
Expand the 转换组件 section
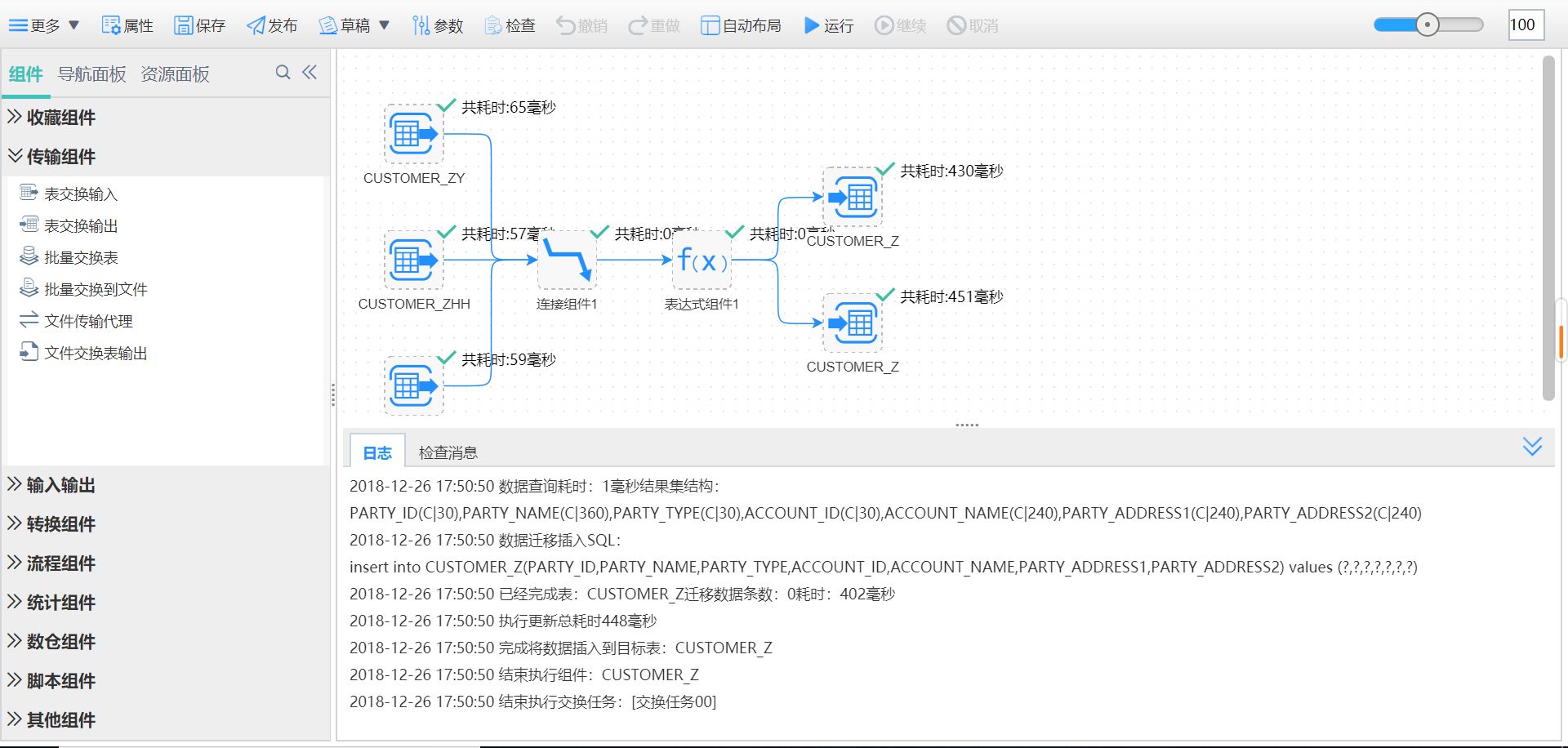point(60,524)
